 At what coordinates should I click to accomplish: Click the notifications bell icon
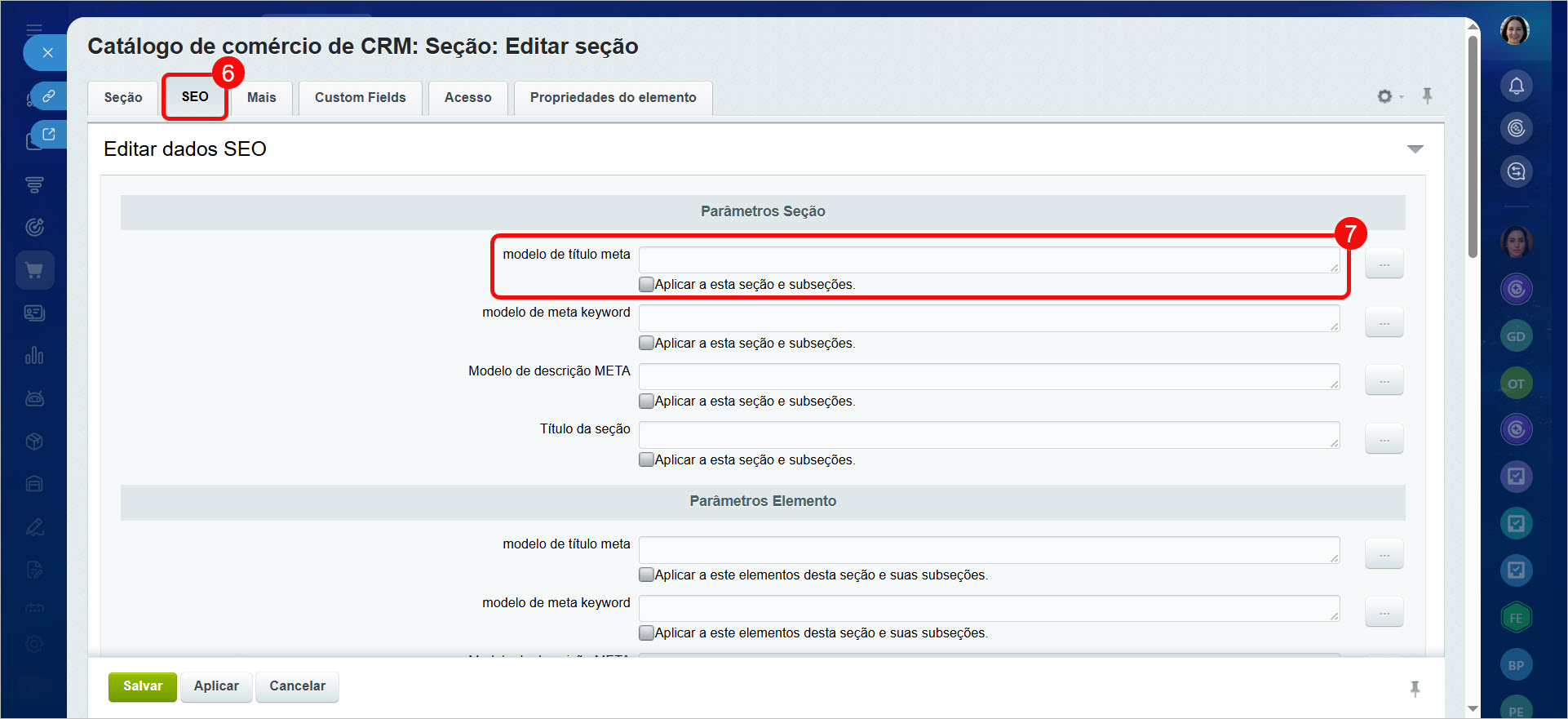pos(1516,86)
